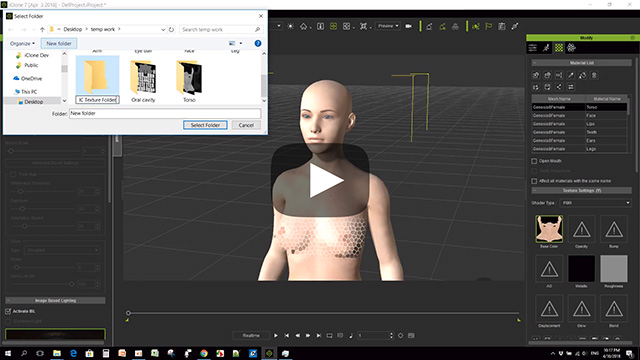Open the Shader Type PBR dropdown

[x=596, y=203]
